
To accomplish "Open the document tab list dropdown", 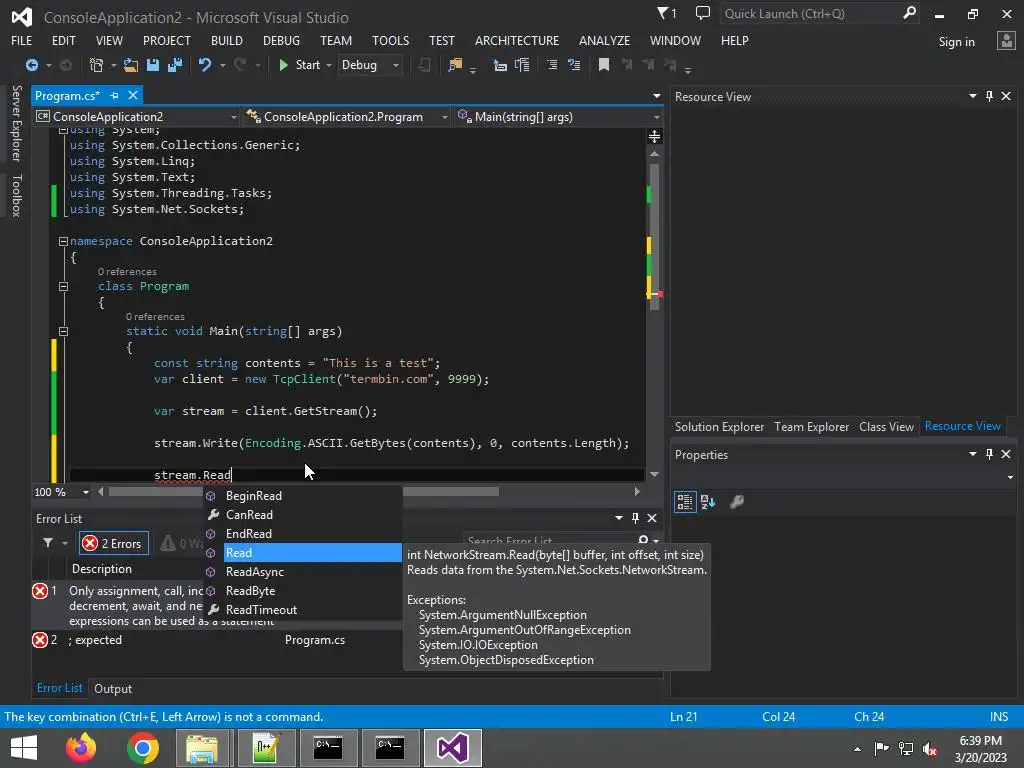I will pos(656,96).
